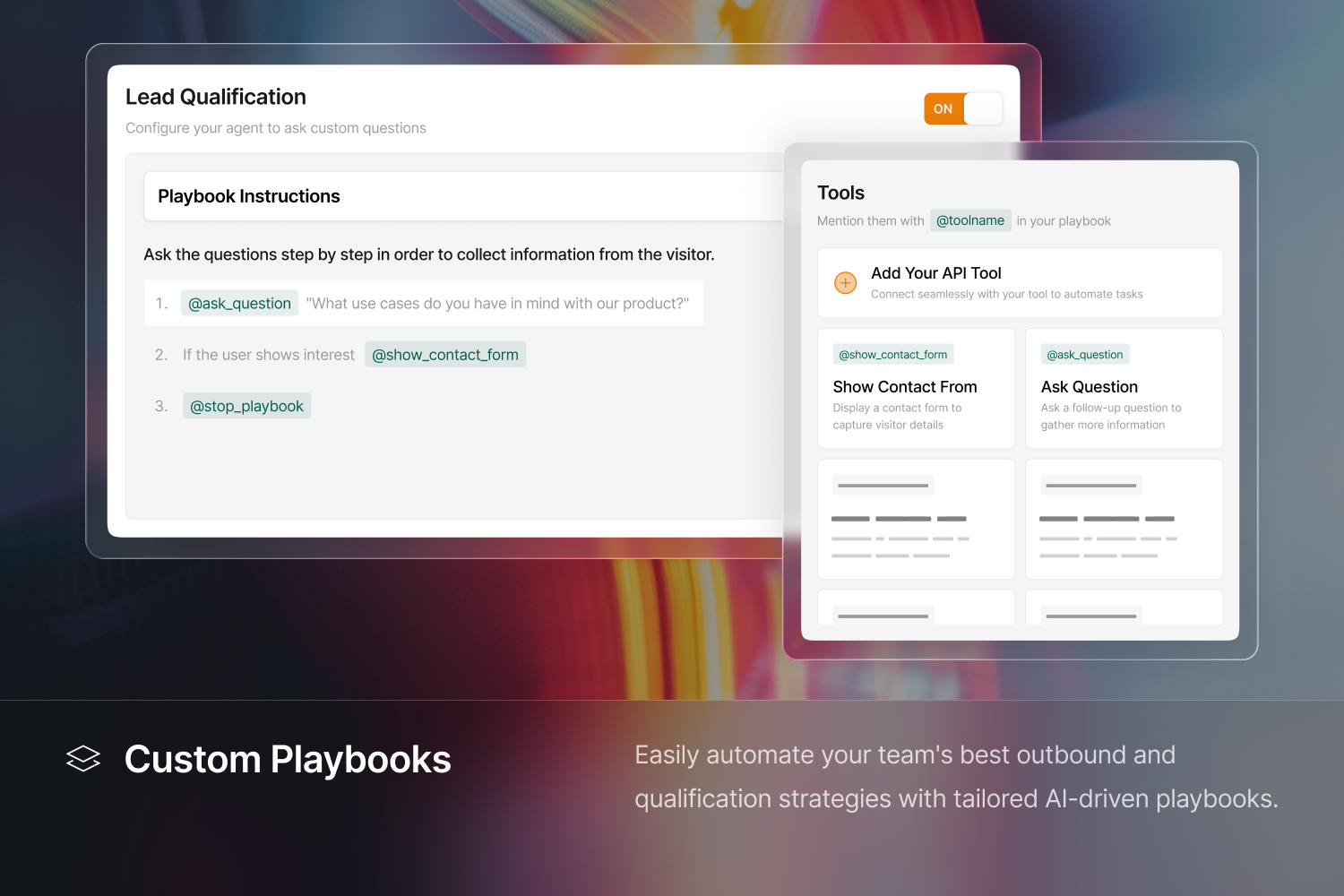Image resolution: width=1344 pixels, height=896 pixels.
Task: Click the Custom Playbooks layers icon
Action: 83,759
